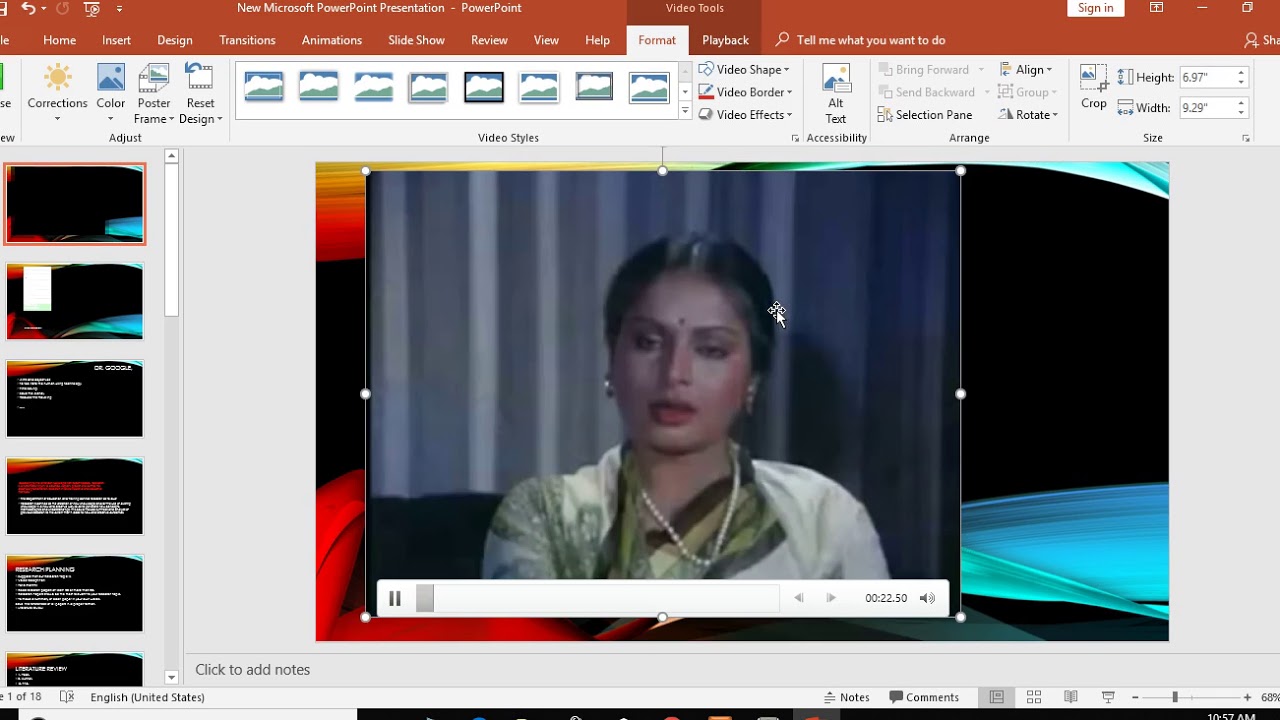Screen dimensions: 1280x720
Task: Click the zoom in plus button
Action: click(1247, 697)
